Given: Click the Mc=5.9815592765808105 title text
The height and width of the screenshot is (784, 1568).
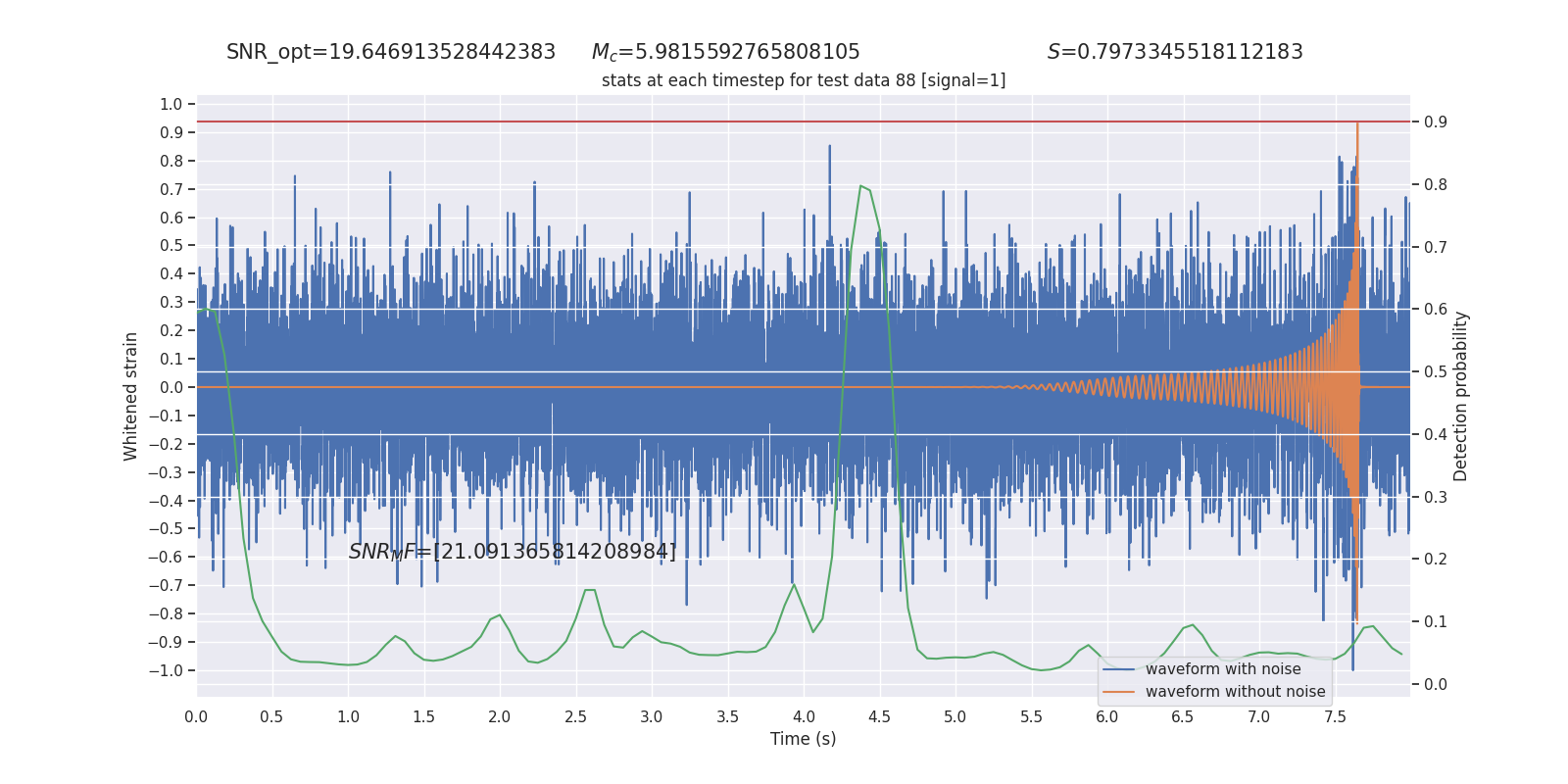Looking at the screenshot, I should click(x=725, y=52).
